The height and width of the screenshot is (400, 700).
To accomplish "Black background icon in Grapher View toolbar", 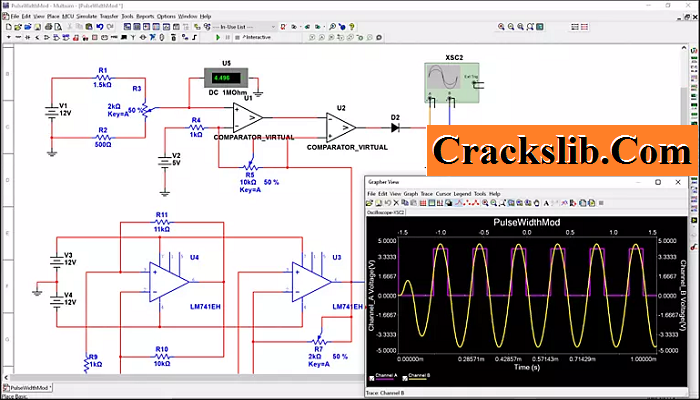I will 449,203.
